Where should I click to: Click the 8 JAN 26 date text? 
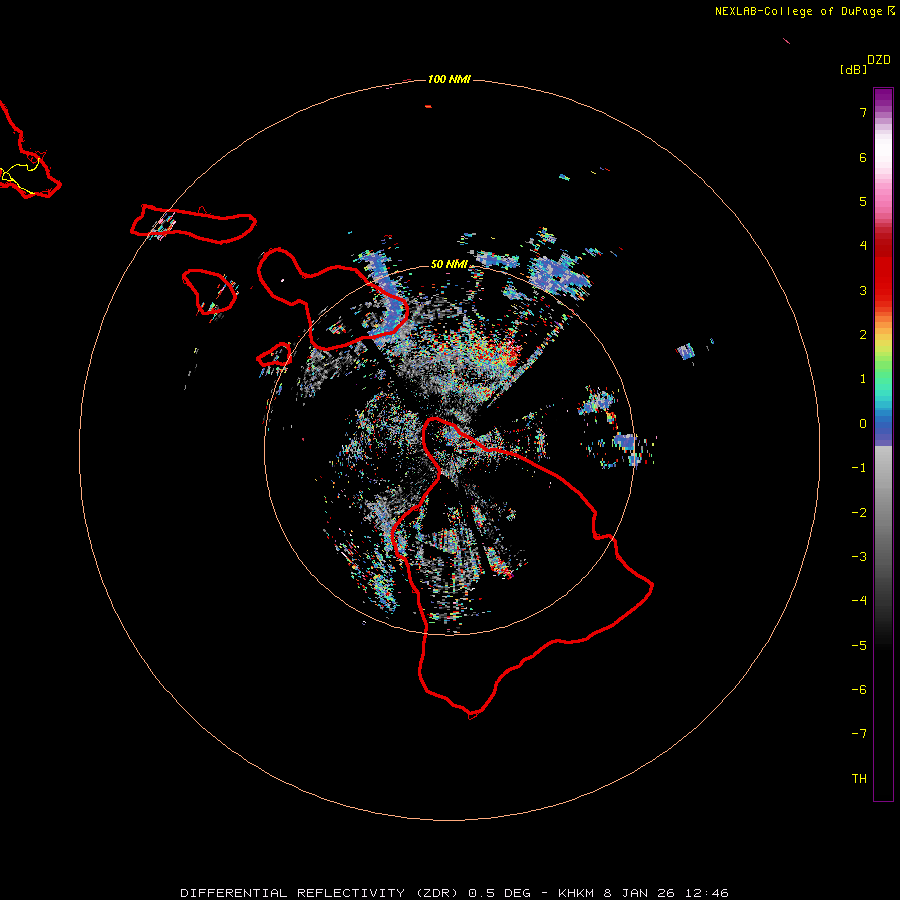(x=641, y=893)
